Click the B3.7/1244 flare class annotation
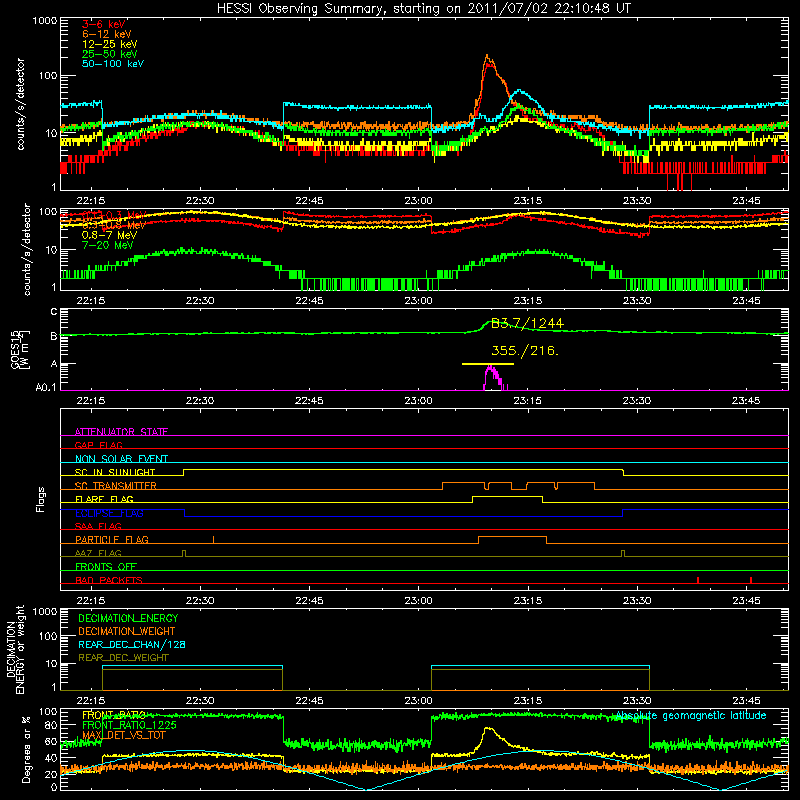Screen dimensions: 800x800 527,323
